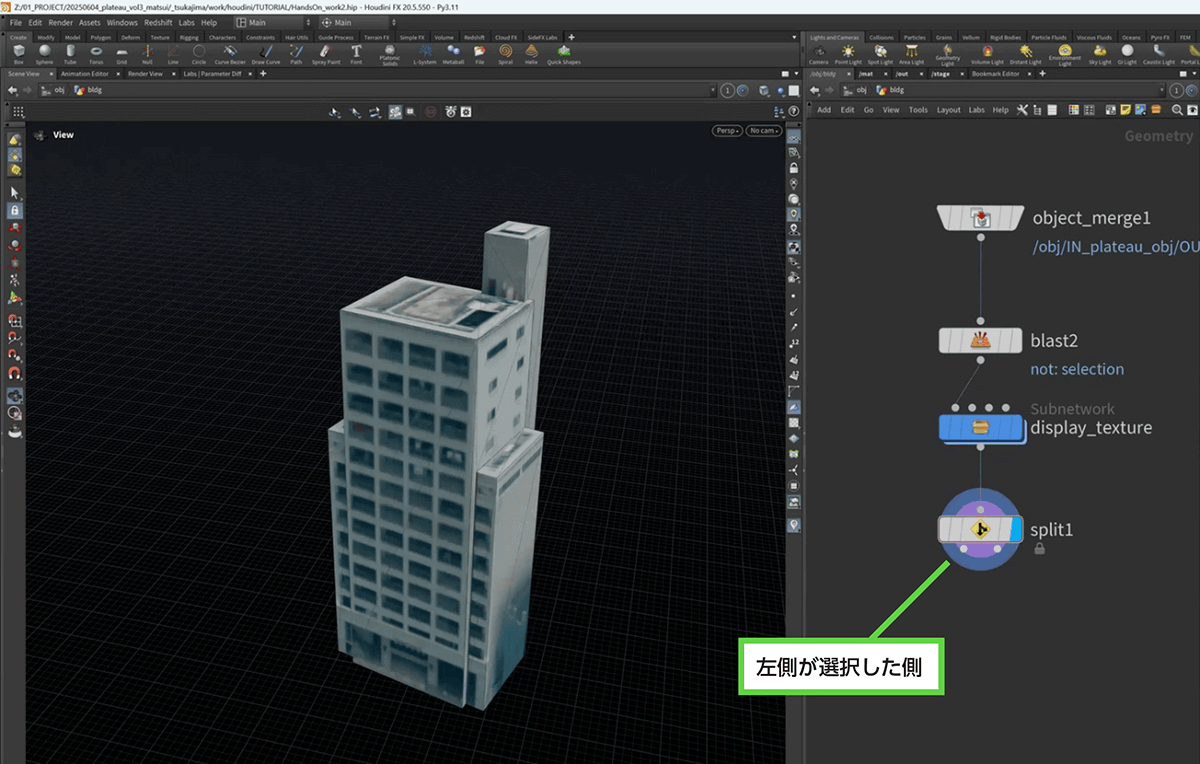Click the split1 node icon
The width and height of the screenshot is (1200, 764).
click(979, 530)
